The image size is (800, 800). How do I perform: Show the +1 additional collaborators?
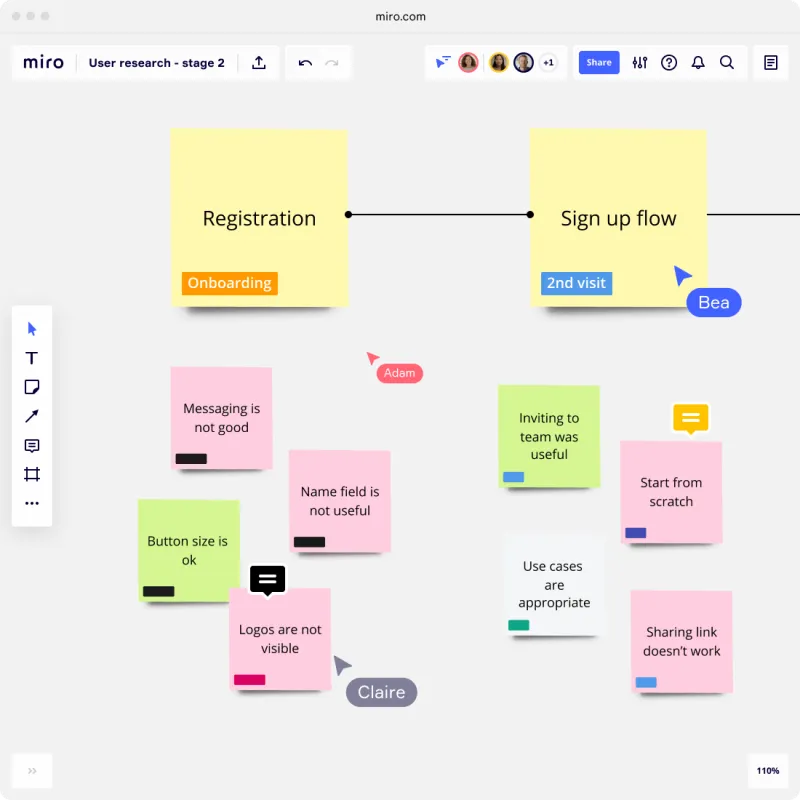pyautogui.click(x=548, y=63)
